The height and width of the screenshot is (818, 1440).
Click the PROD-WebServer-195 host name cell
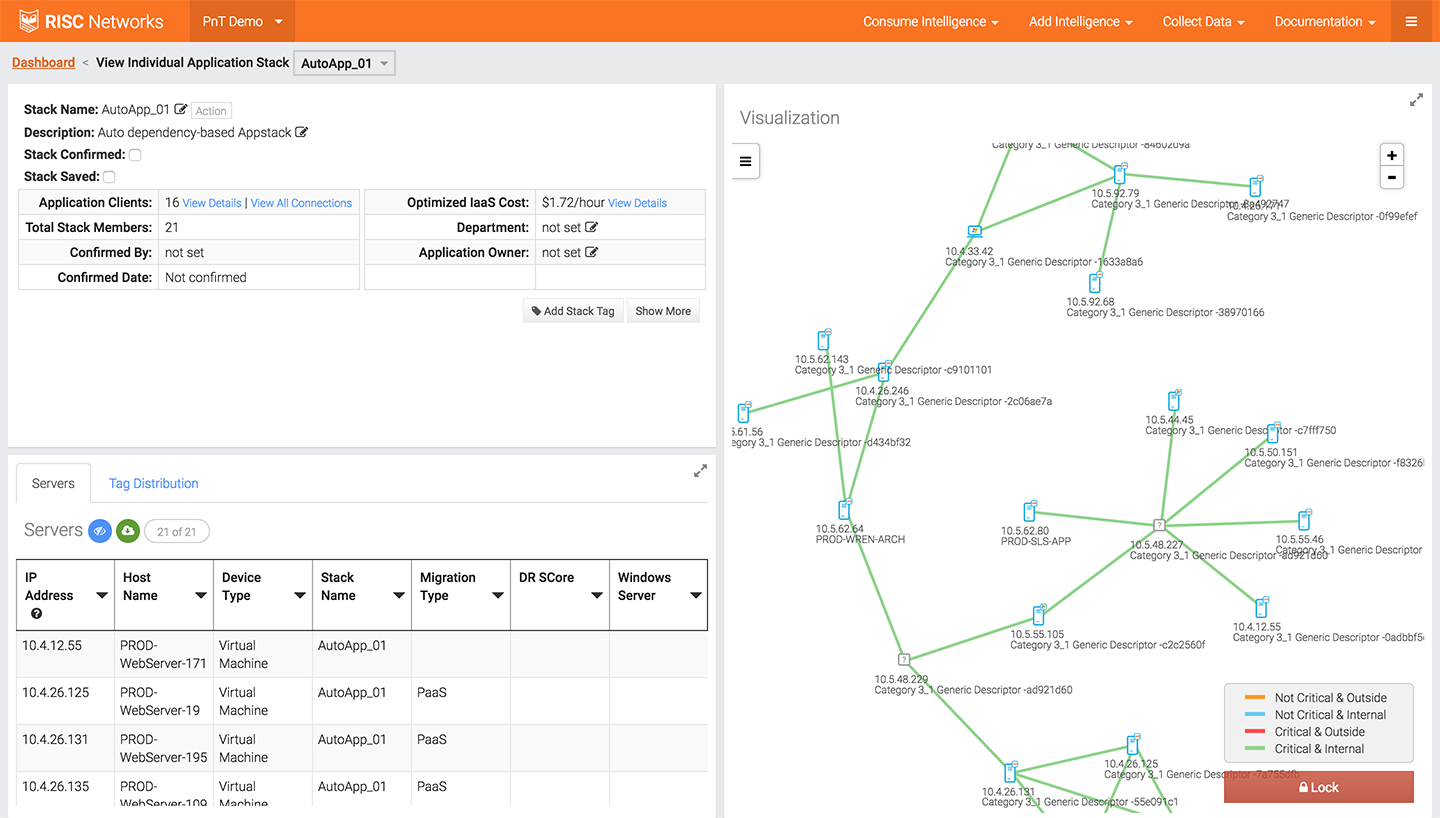pyautogui.click(x=165, y=748)
